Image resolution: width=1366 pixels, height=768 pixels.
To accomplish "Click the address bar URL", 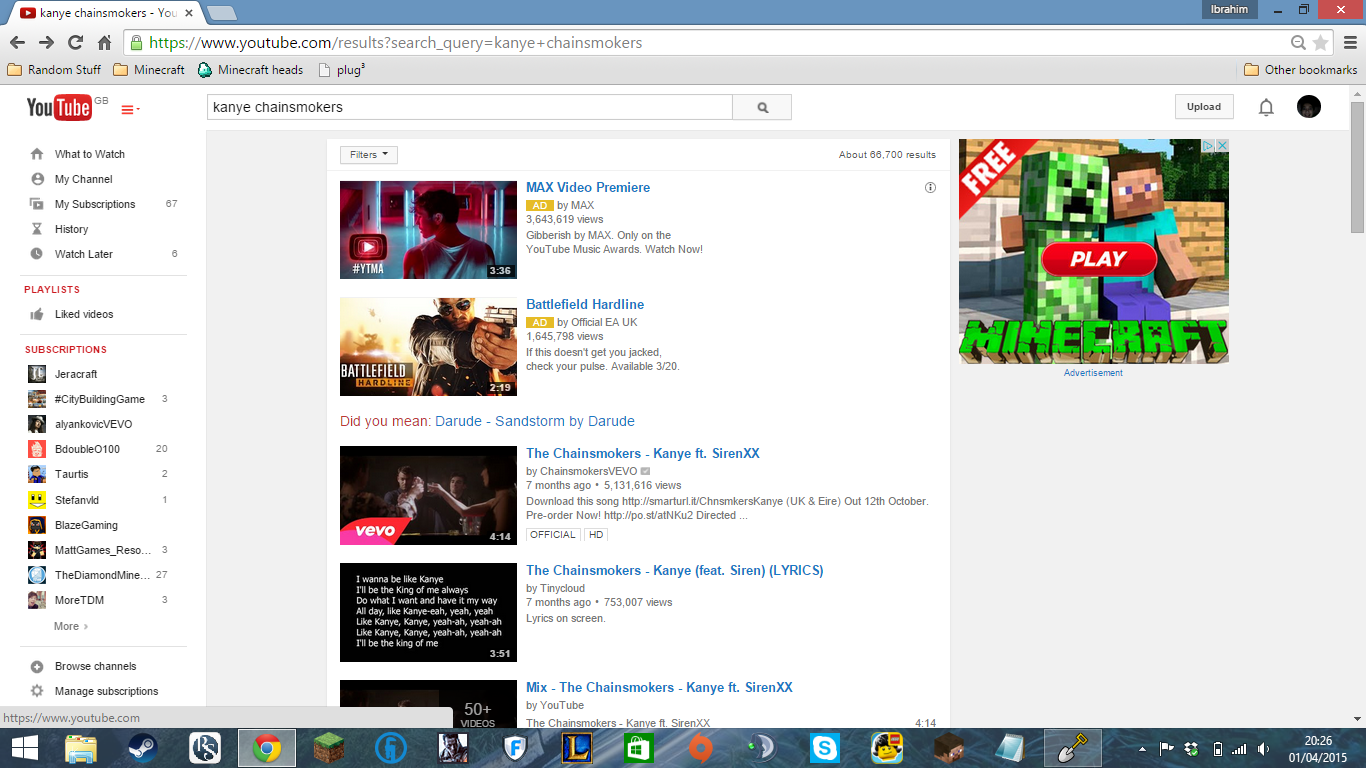I will click(395, 43).
